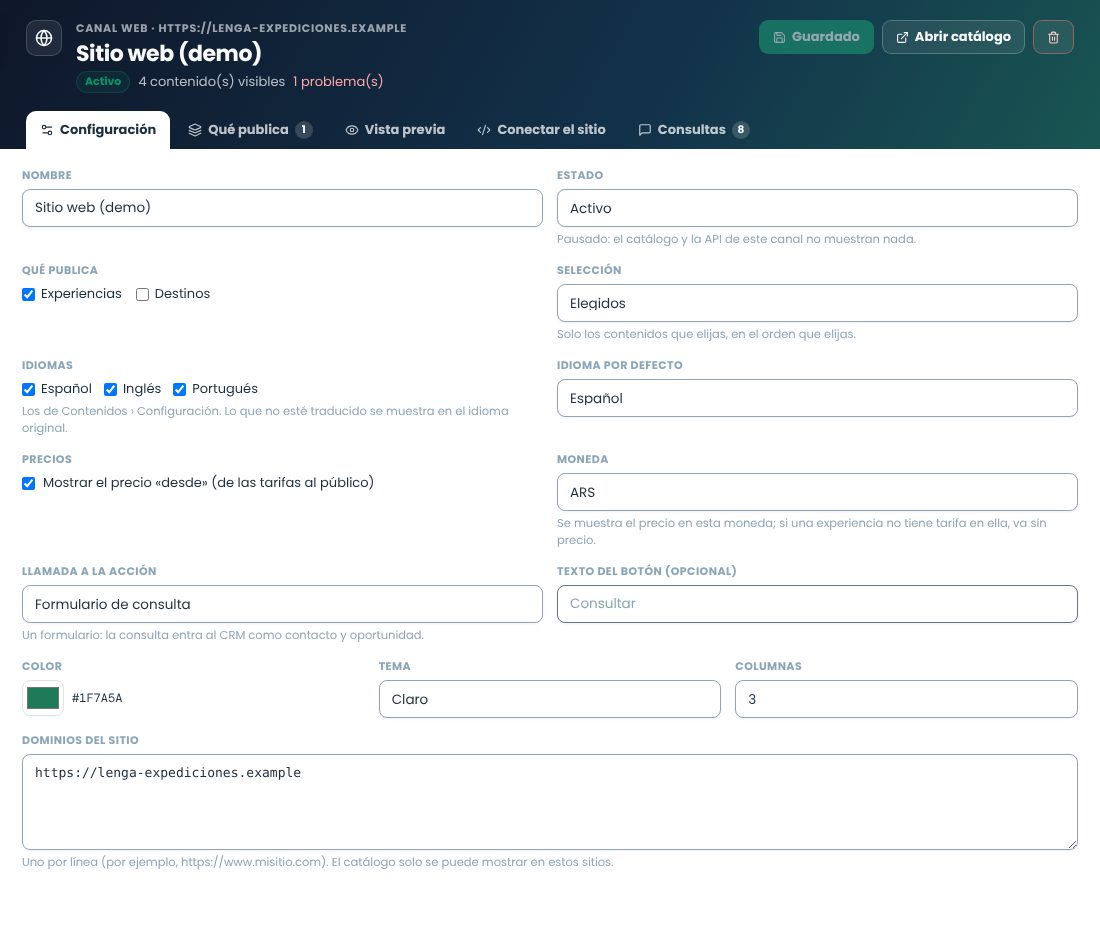
Task: Open the Qué publica tab
Action: point(250,130)
